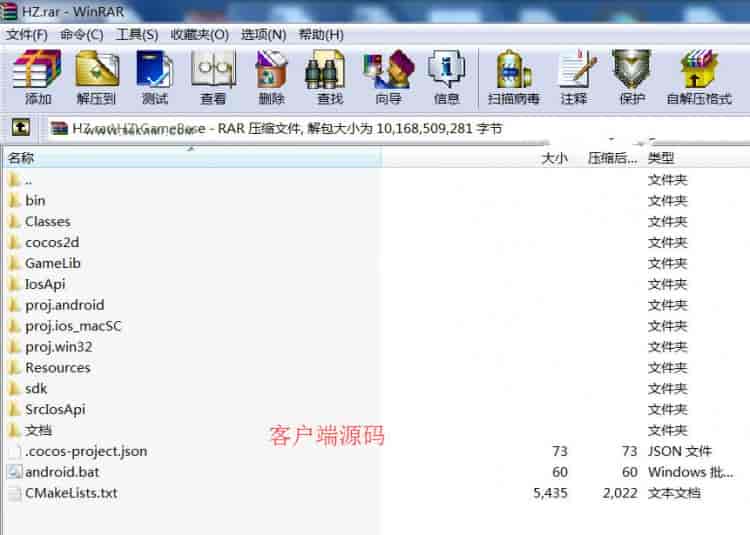Sort by Size (大小) column header
The height and width of the screenshot is (535, 750).
(554, 158)
